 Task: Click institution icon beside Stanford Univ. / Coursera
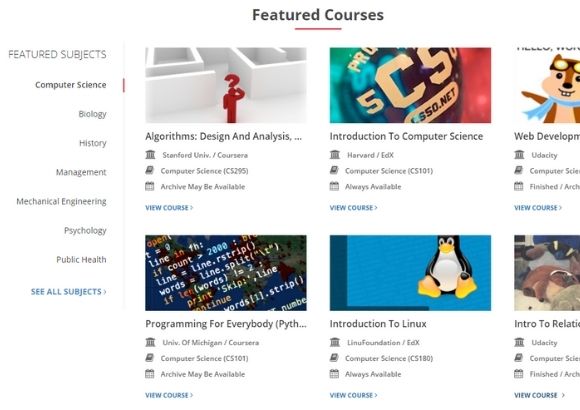[x=150, y=155]
